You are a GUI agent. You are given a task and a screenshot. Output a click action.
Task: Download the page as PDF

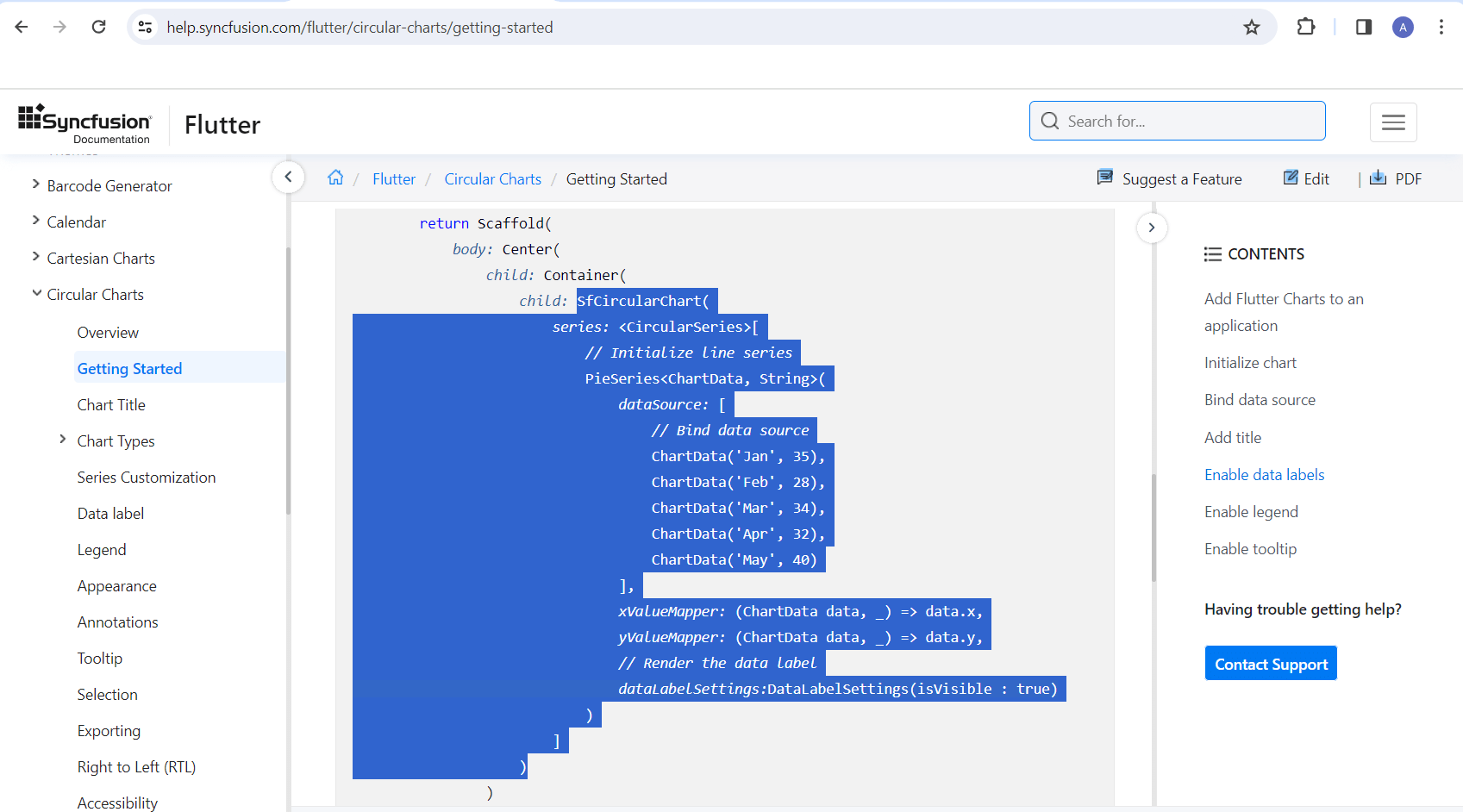click(x=1396, y=178)
